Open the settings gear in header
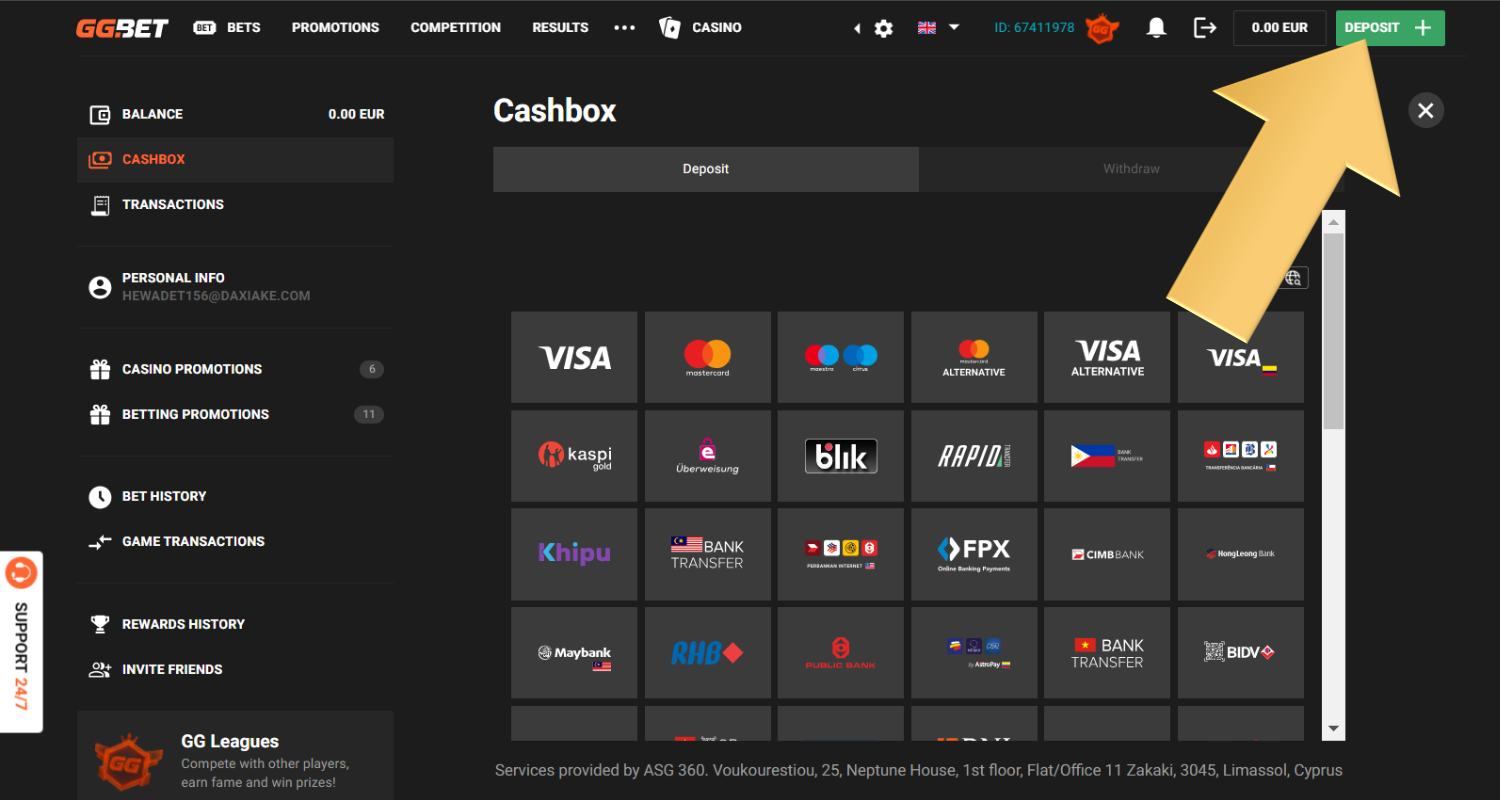 883,28
